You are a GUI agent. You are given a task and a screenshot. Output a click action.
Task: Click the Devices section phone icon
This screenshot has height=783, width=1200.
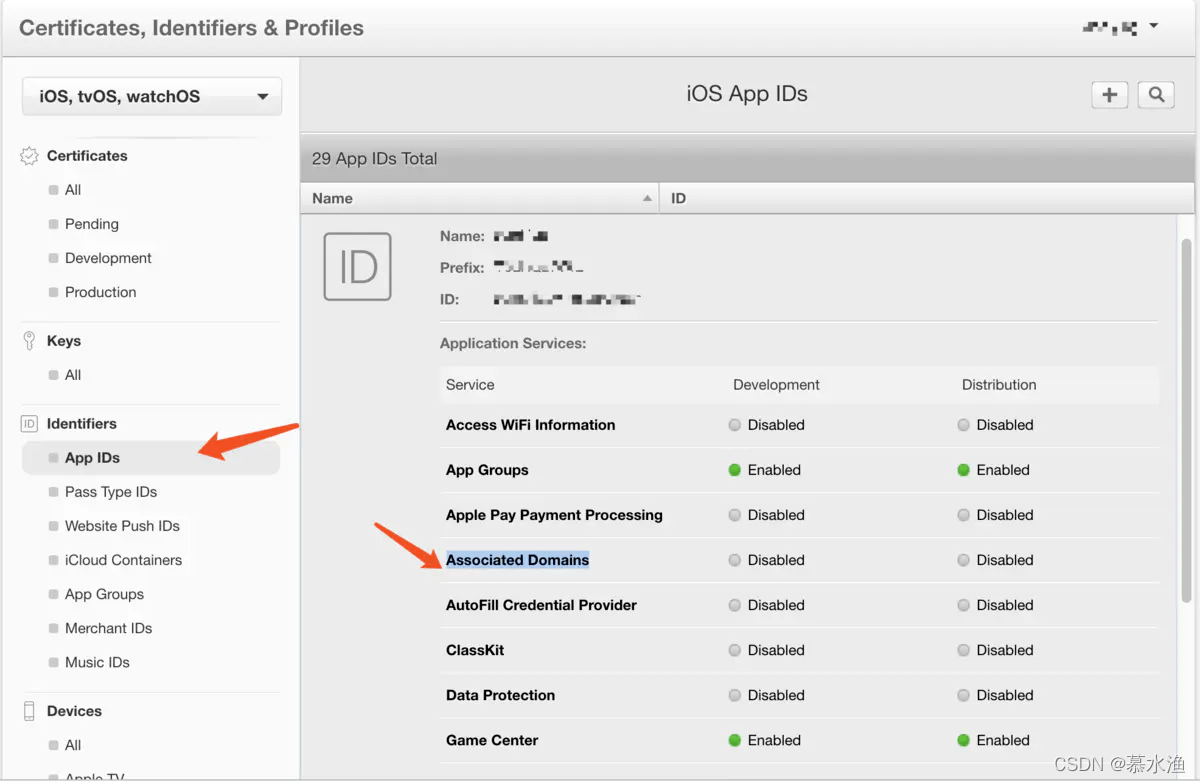tap(29, 711)
